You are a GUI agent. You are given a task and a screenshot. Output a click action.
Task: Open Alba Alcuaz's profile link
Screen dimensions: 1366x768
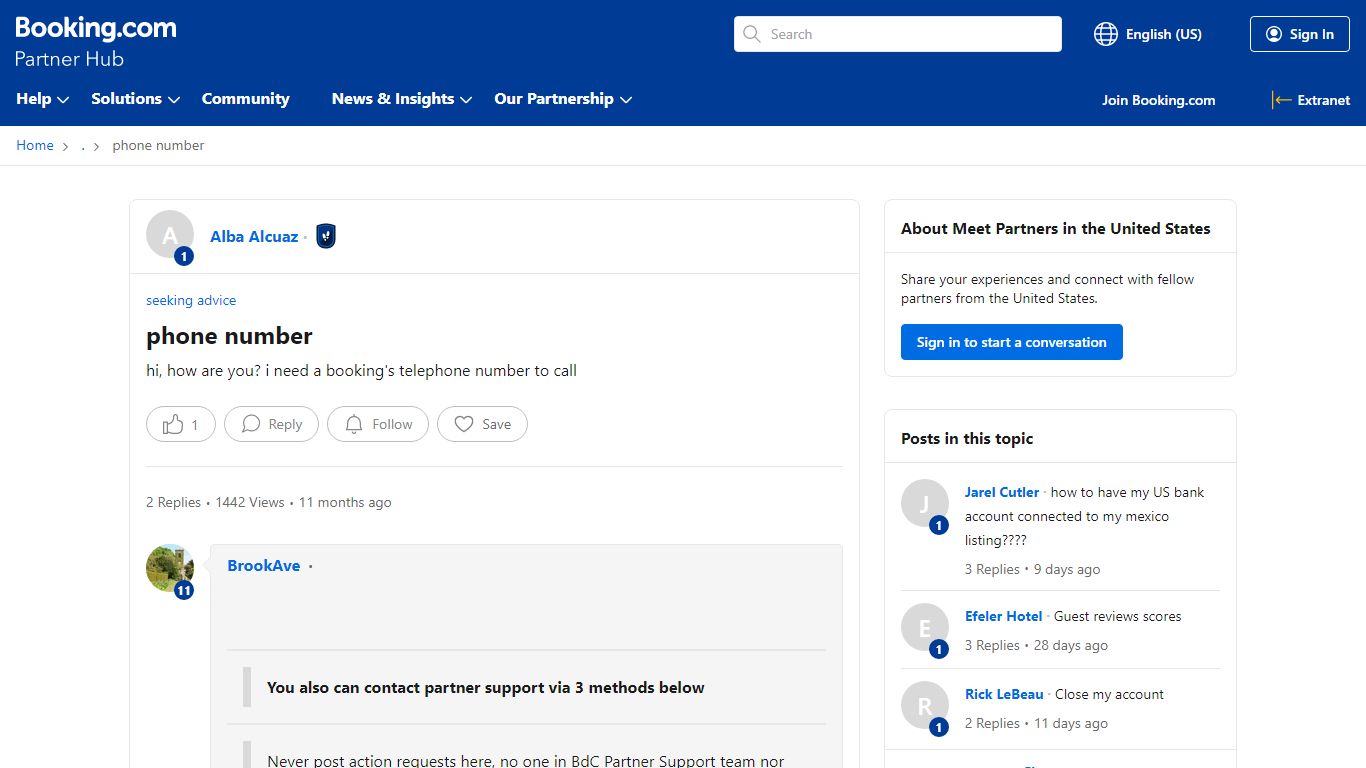coord(254,237)
